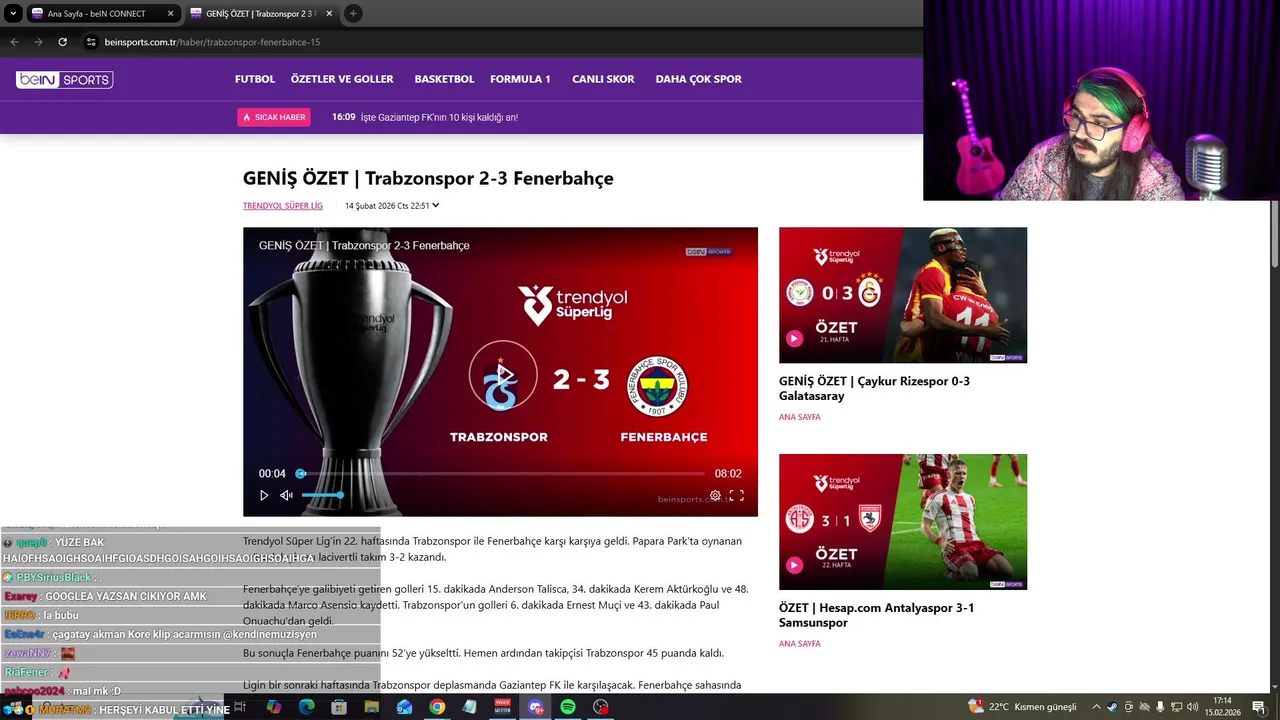Click the address bar URL
The height and width of the screenshot is (720, 1280).
pos(212,42)
